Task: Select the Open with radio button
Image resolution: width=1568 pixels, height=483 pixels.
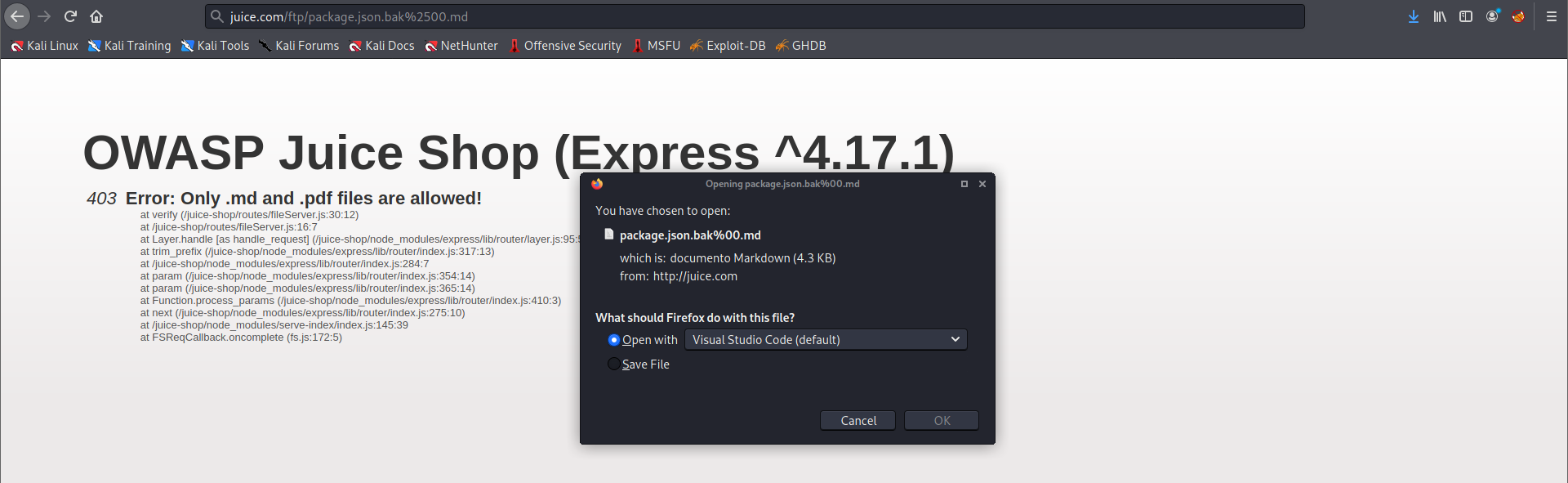Action: [x=614, y=340]
